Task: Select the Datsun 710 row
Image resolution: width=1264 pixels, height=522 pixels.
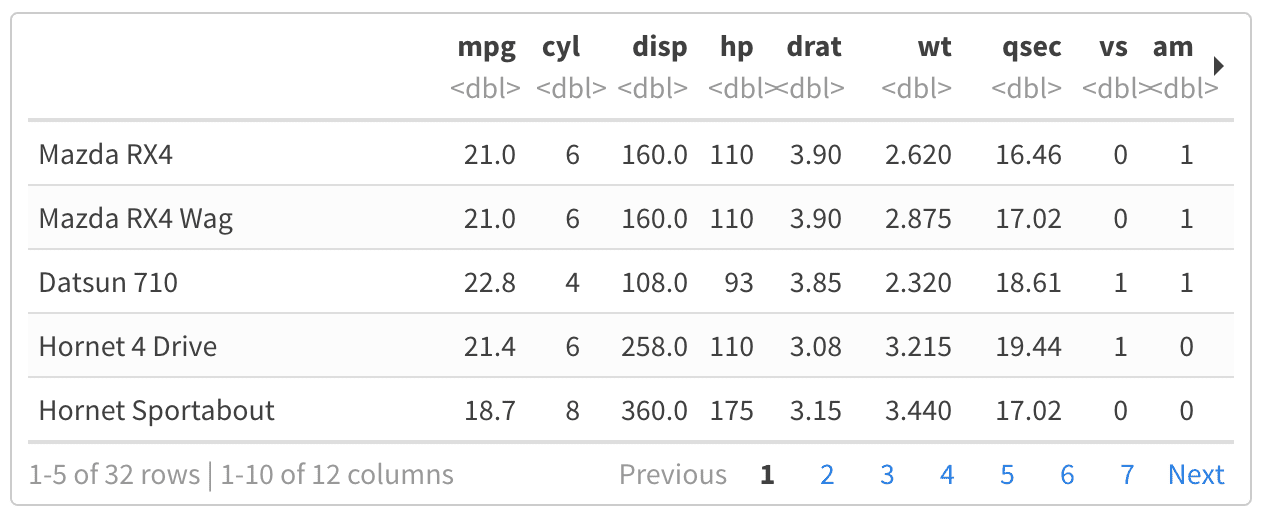Action: coord(108,283)
